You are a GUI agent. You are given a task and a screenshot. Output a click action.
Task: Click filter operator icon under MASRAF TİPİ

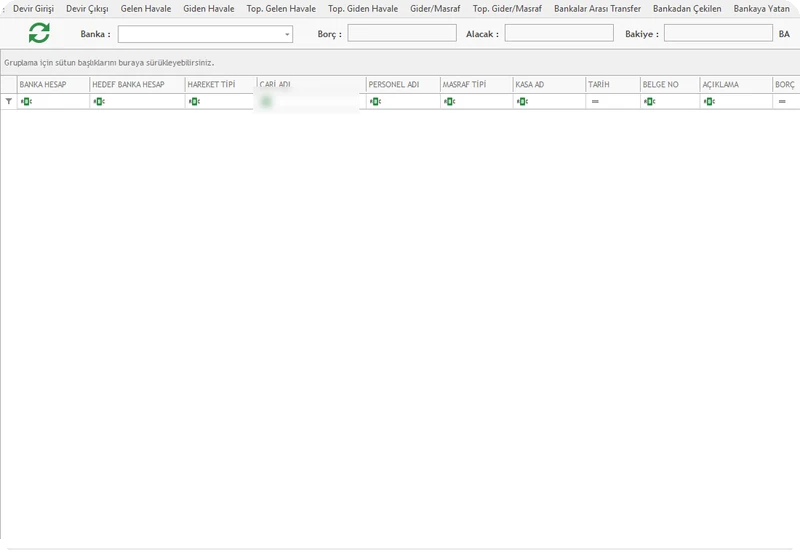pyautogui.click(x=449, y=102)
